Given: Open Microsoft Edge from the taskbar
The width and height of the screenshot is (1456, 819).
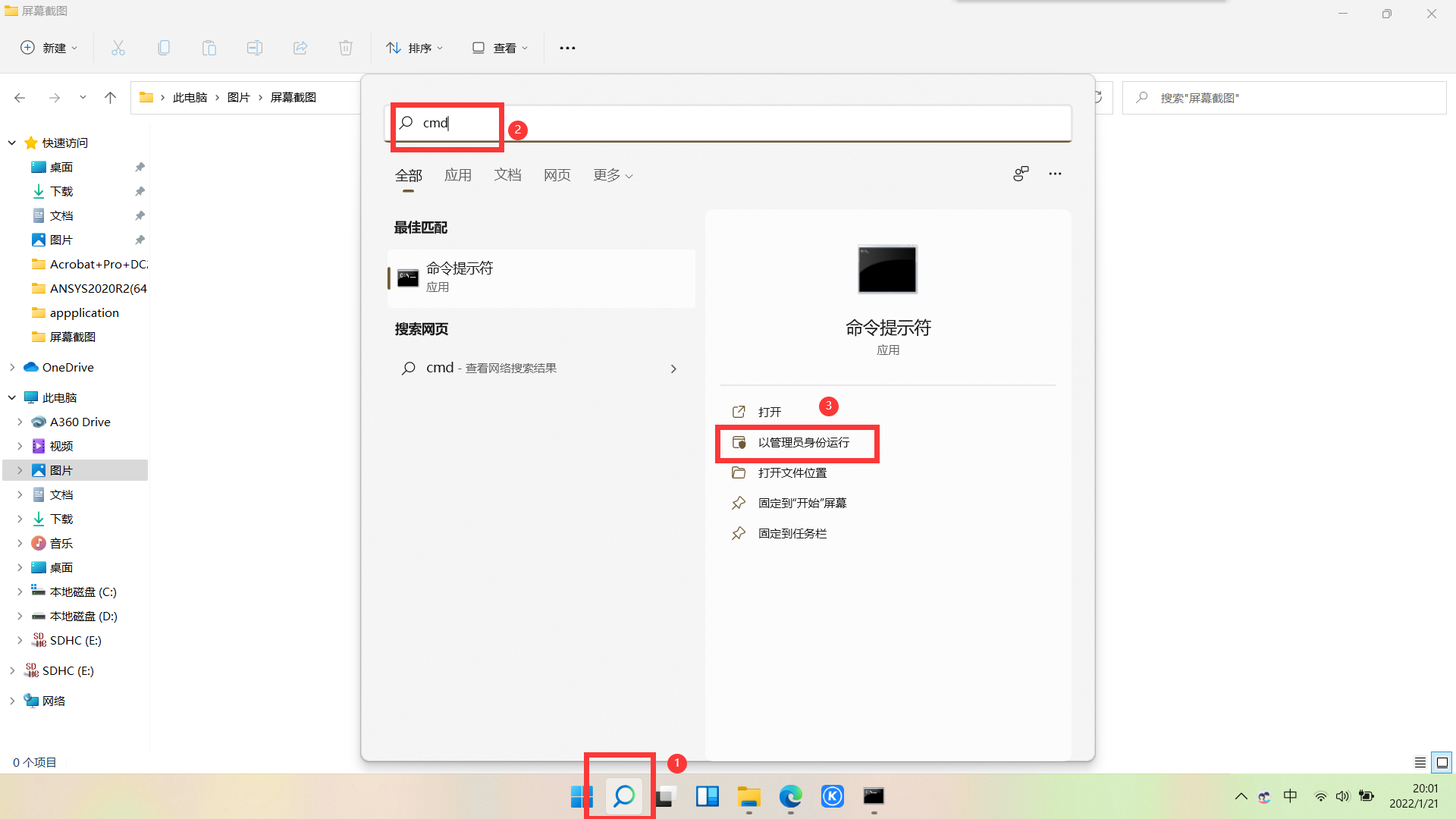Looking at the screenshot, I should 790,795.
